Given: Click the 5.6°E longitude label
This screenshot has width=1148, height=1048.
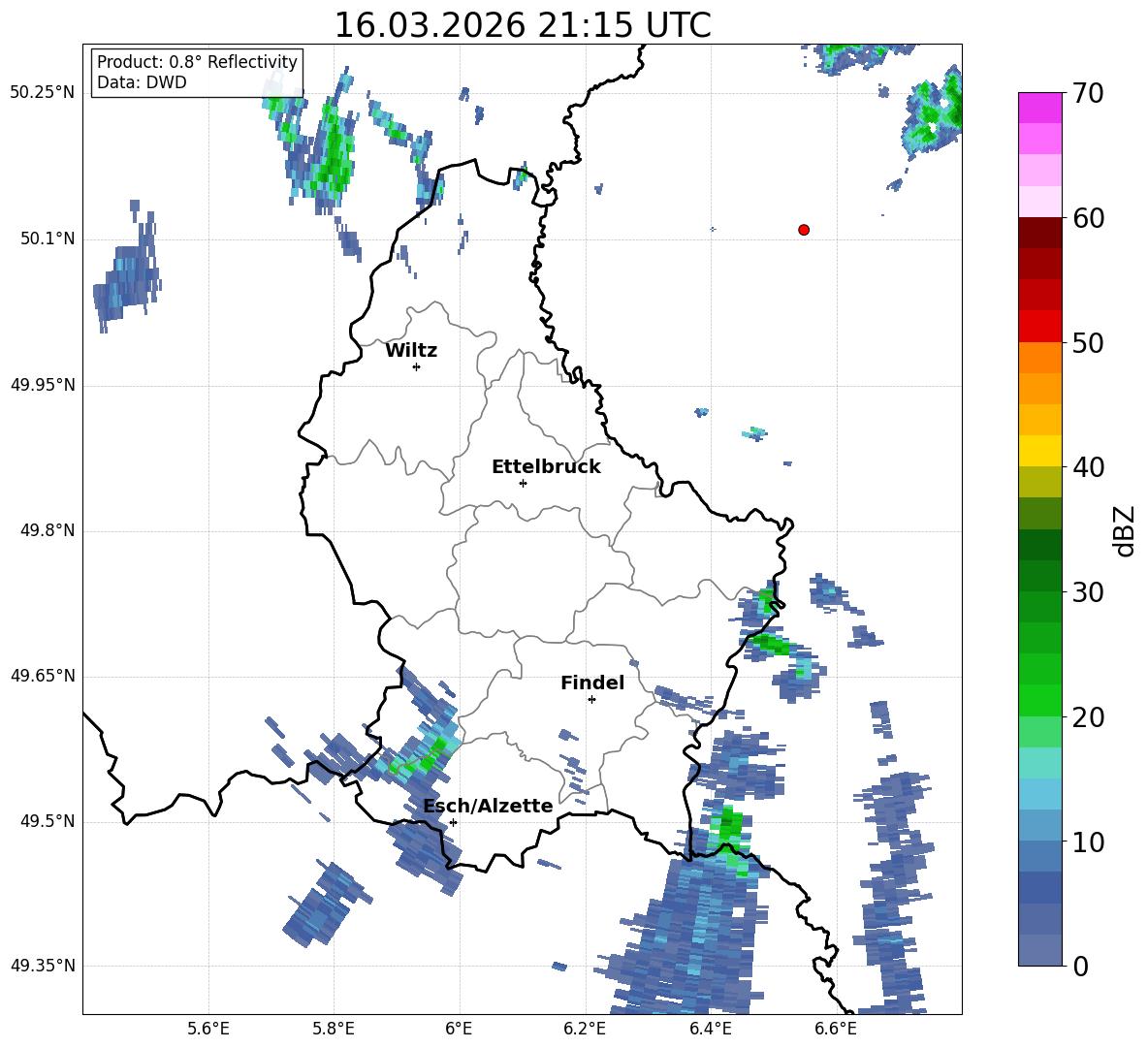Looking at the screenshot, I should click(x=208, y=1029).
